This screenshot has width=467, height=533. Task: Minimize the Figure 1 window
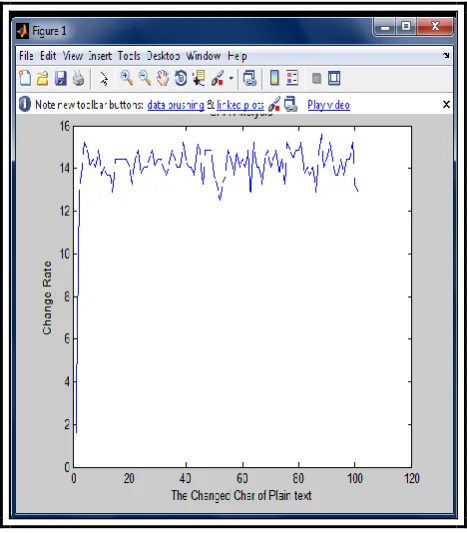385,27
